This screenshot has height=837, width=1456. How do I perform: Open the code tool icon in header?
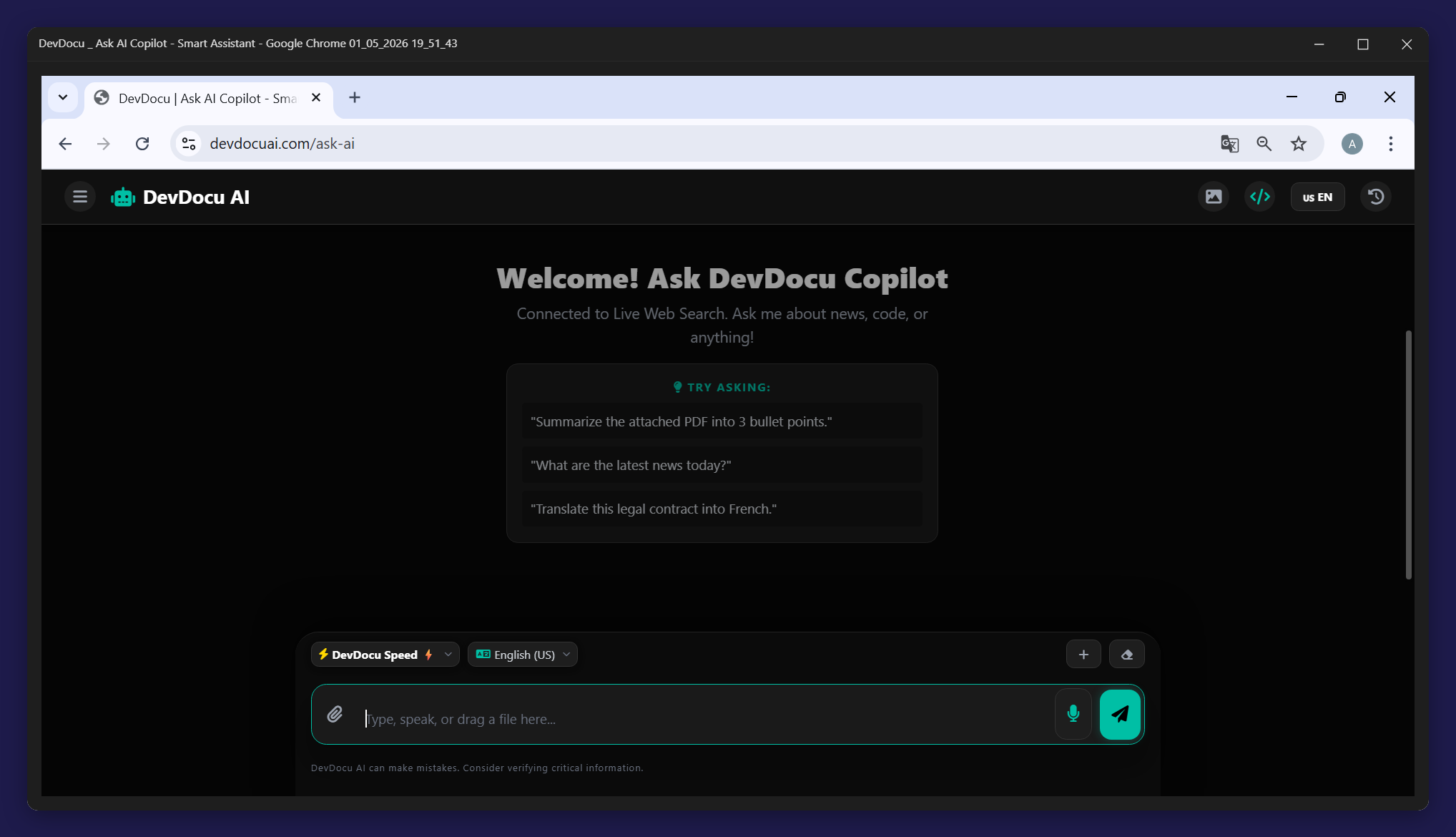tap(1260, 197)
